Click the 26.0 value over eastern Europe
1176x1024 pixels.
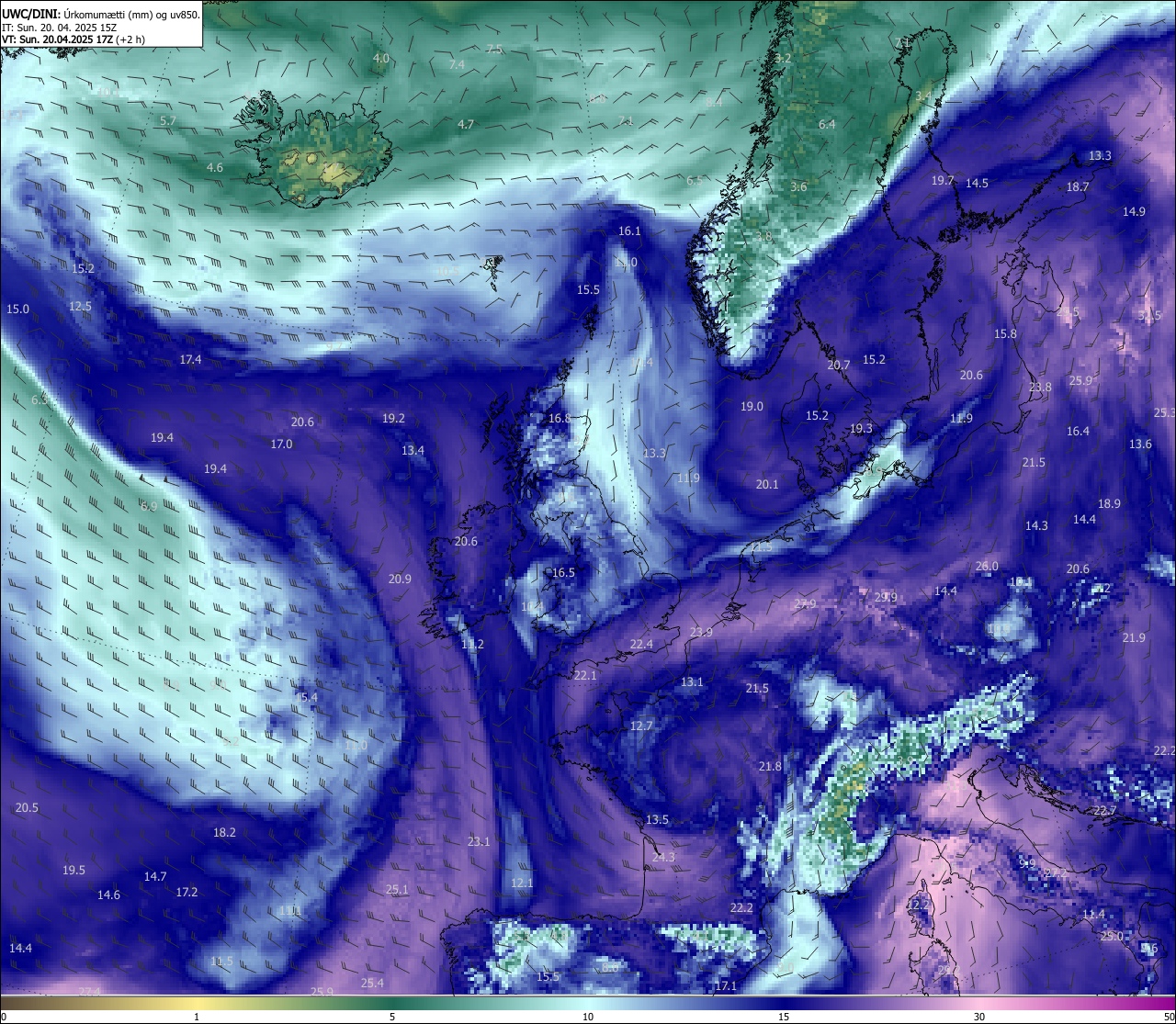[987, 567]
